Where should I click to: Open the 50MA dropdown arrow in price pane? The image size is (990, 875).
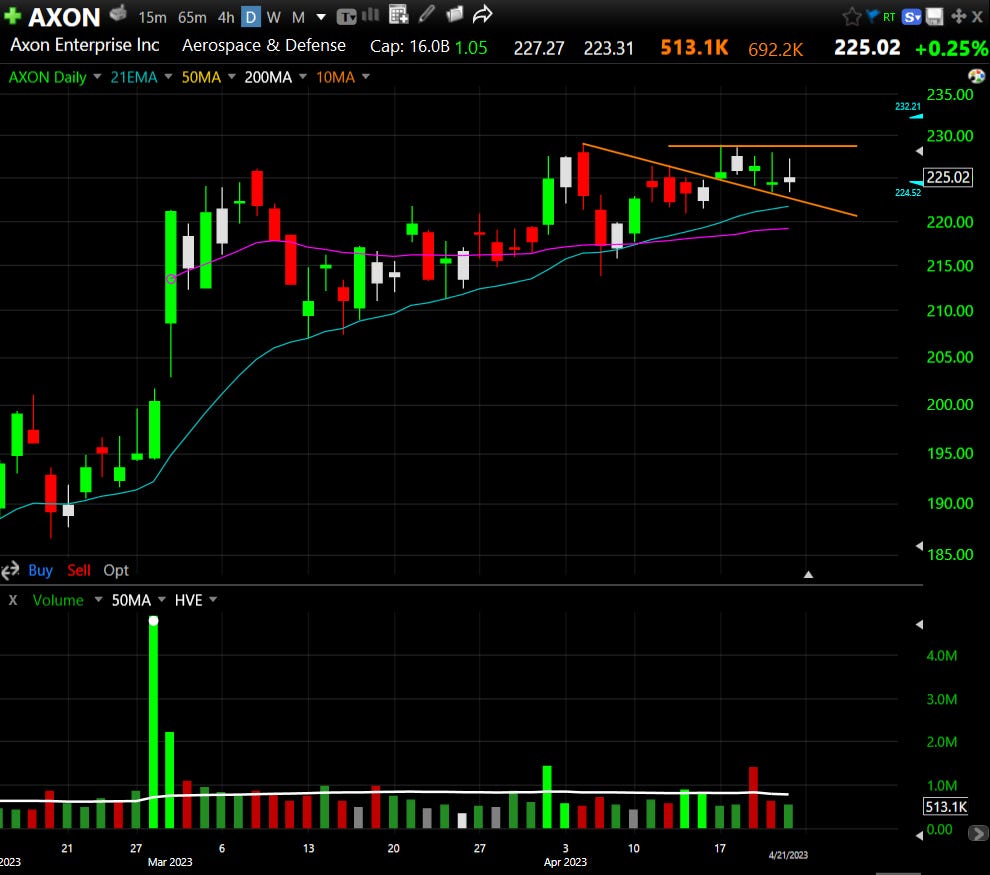tap(232, 76)
